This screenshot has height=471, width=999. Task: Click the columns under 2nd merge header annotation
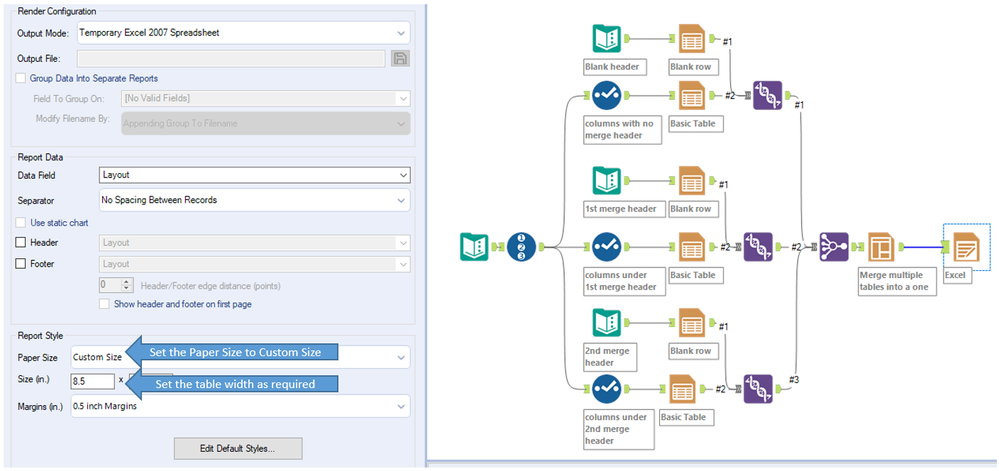[619, 429]
